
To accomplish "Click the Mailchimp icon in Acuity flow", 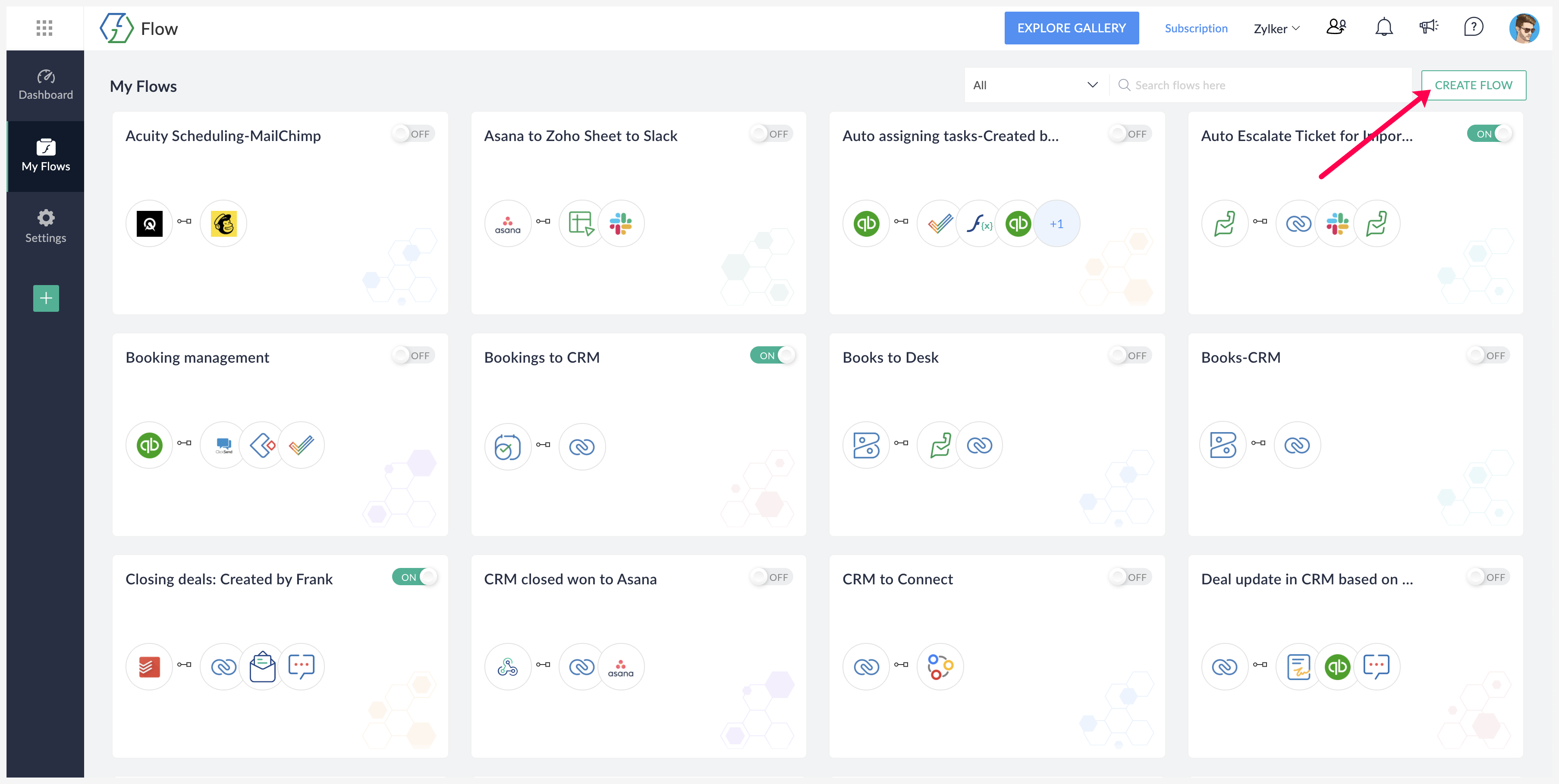I will tap(223, 224).
